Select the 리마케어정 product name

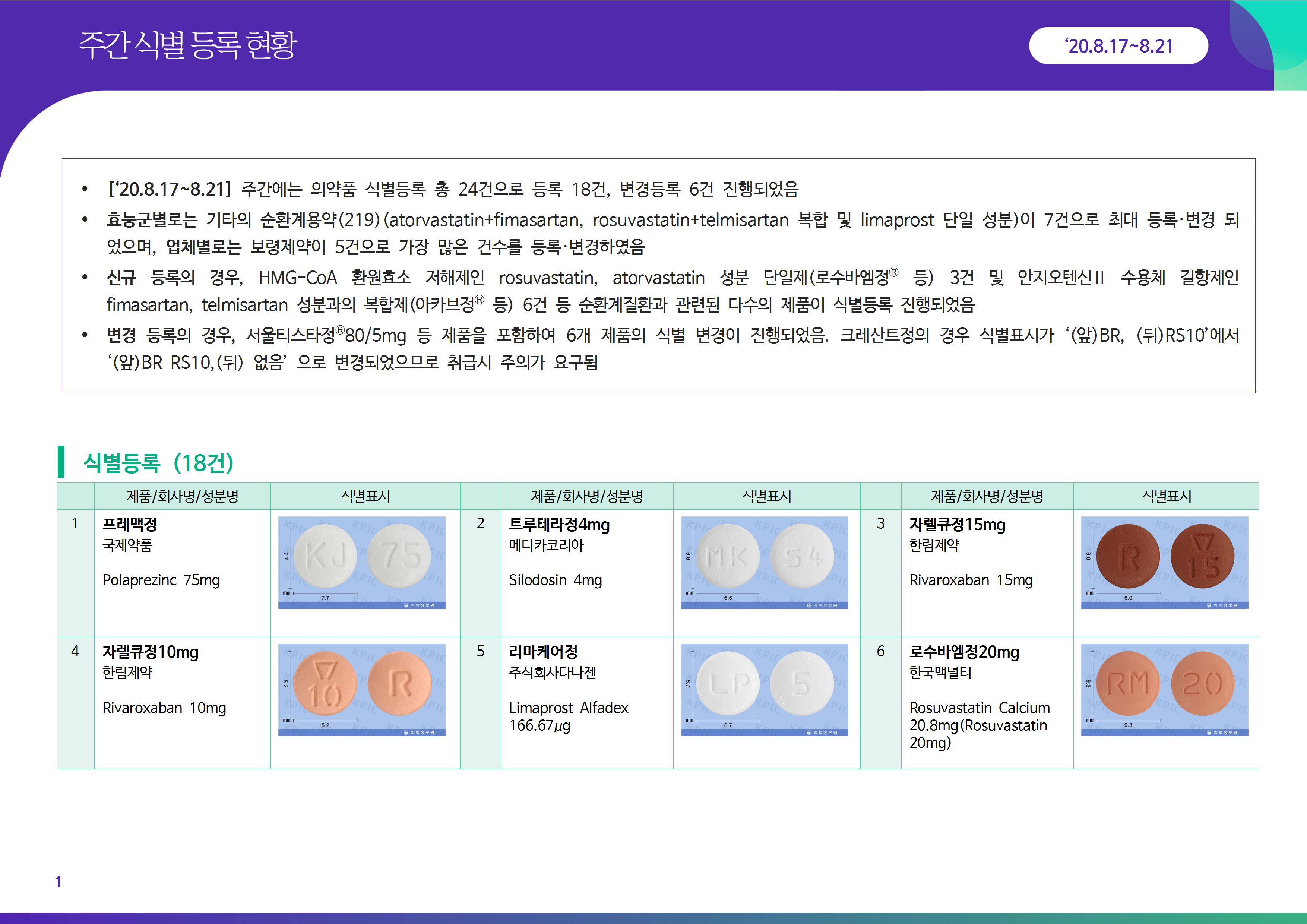[x=543, y=652]
